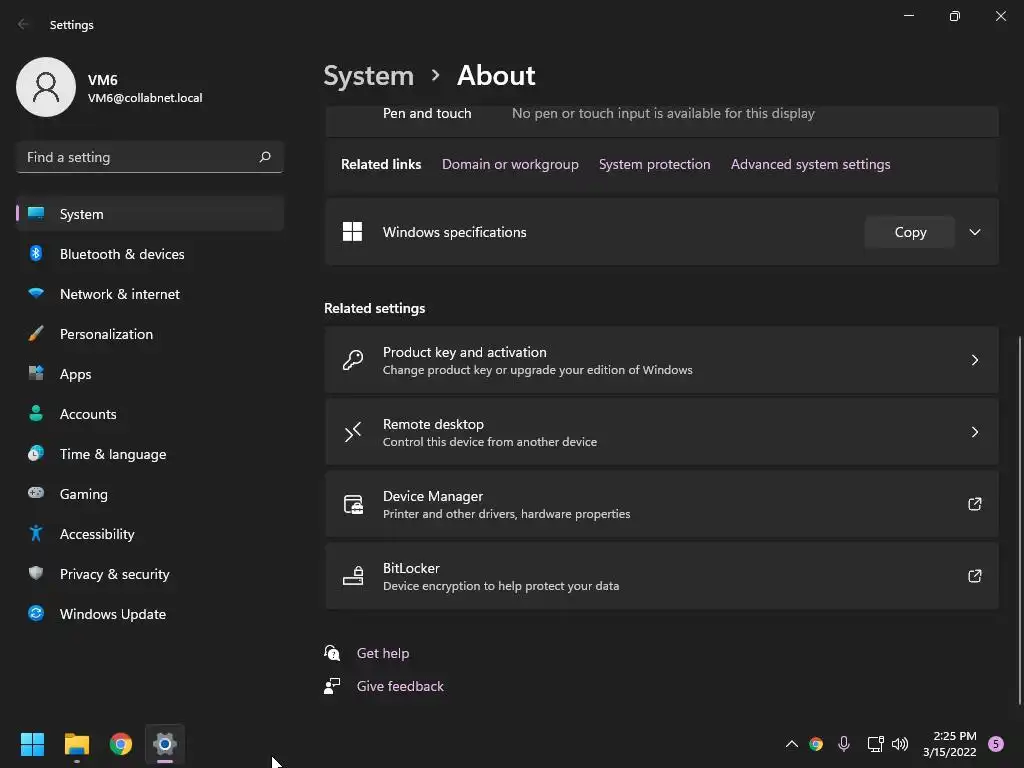Select Apps in the sidebar
The image size is (1024, 768).
tap(75, 374)
